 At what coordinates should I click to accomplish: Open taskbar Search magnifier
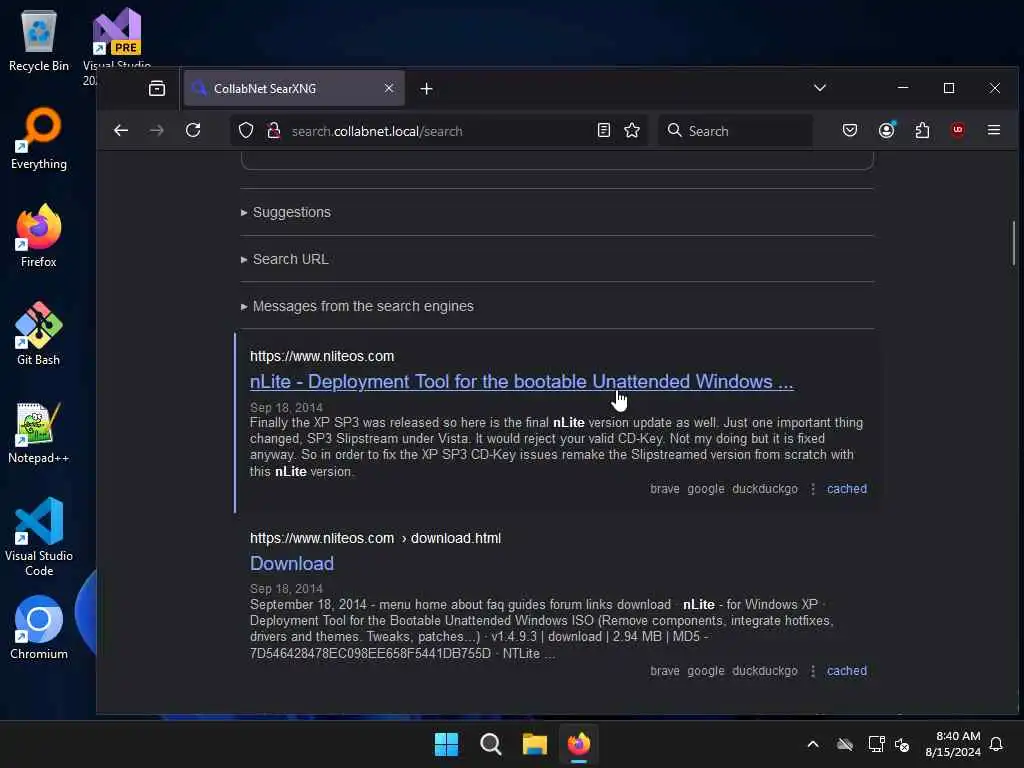(490, 744)
